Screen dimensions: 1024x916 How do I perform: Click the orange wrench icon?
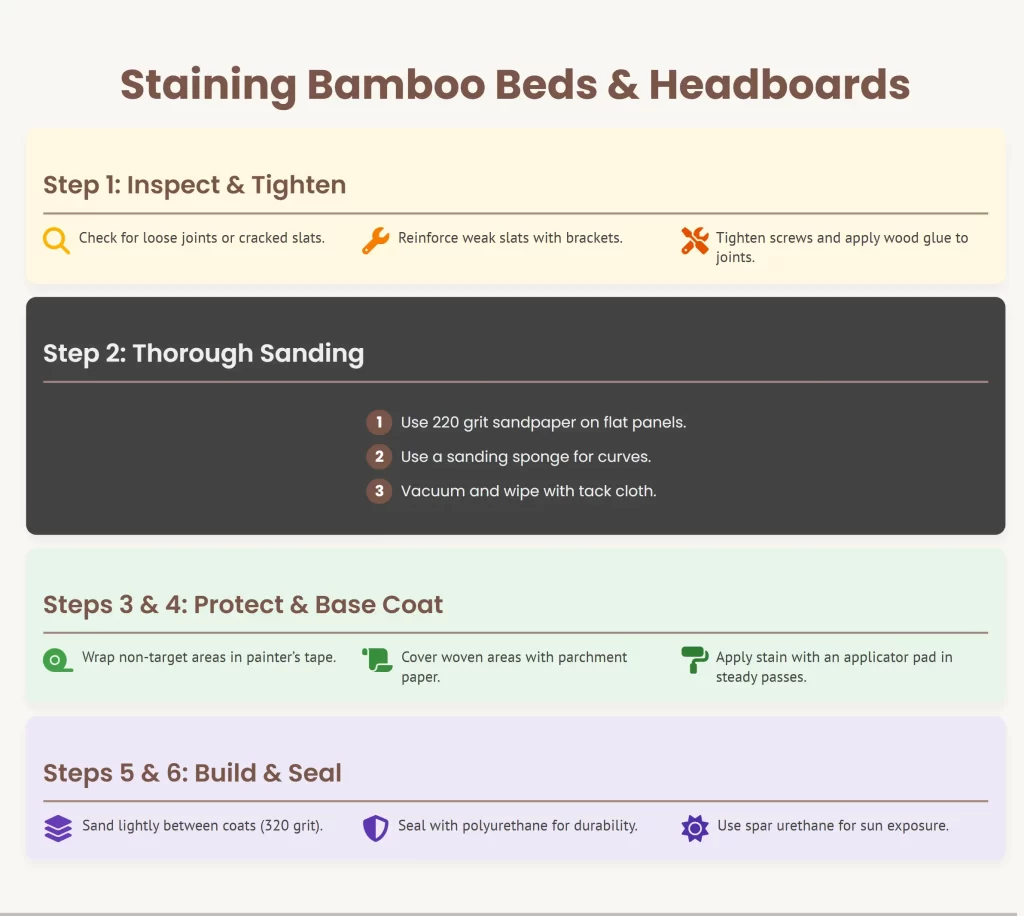click(x=375, y=240)
